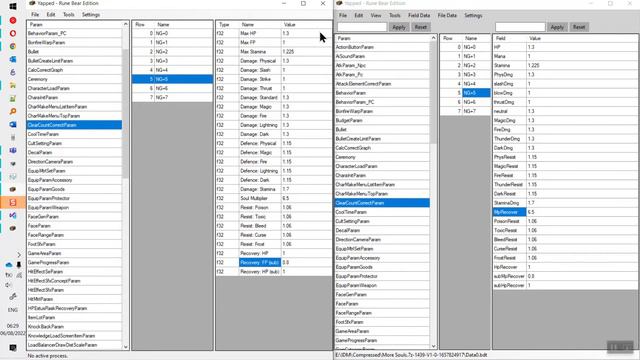Click Apply next to the param filter box
The height and width of the screenshot is (360, 640).
[x=399, y=27]
